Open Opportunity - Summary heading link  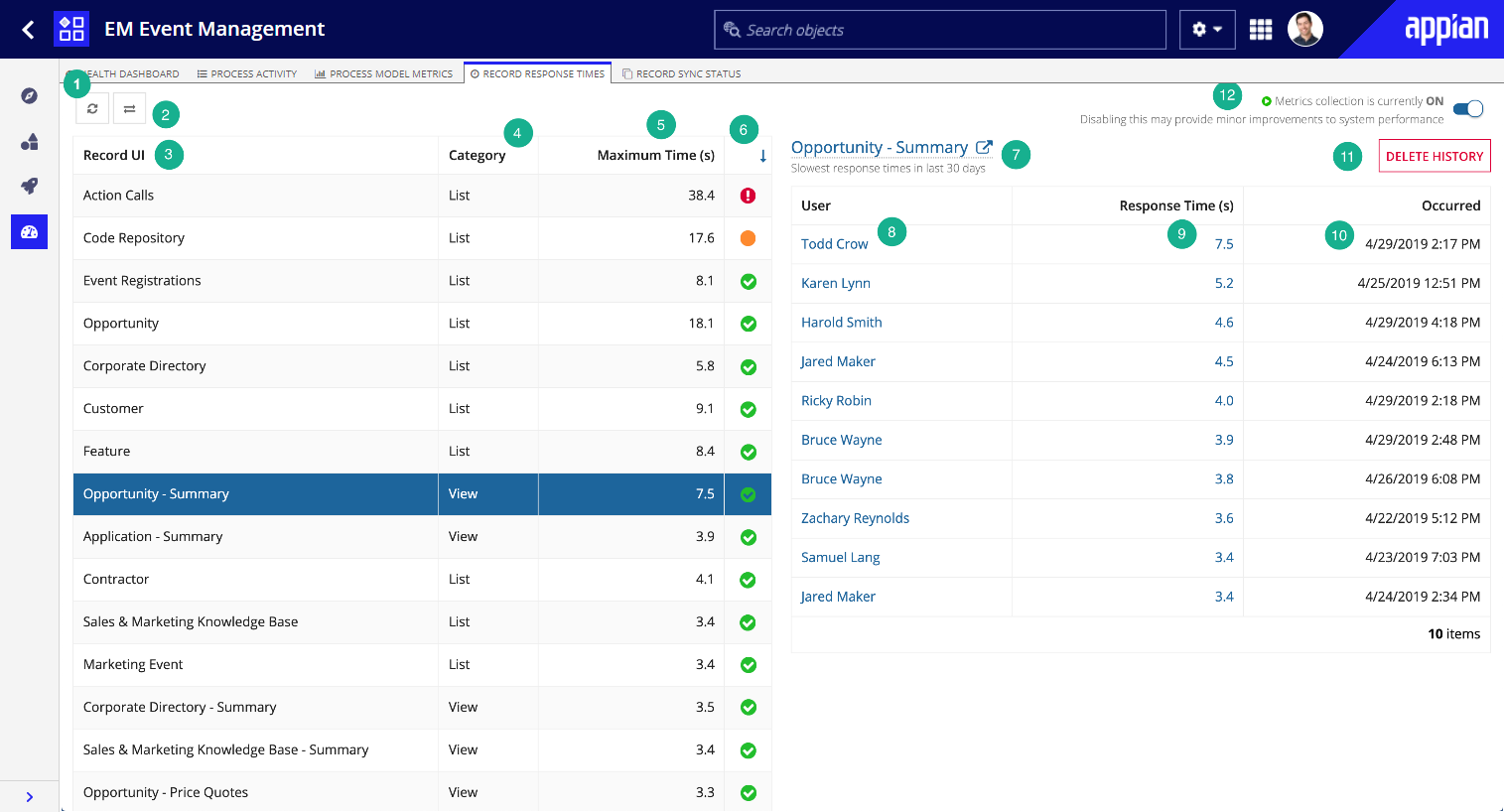point(880,147)
